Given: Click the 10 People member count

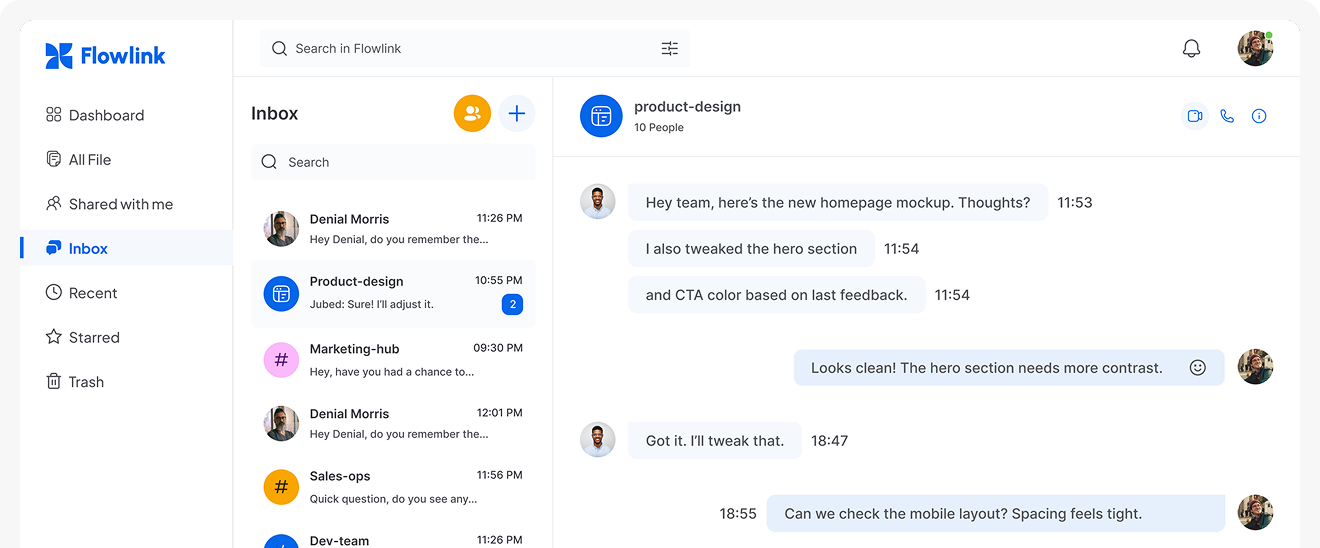Looking at the screenshot, I should (659, 128).
